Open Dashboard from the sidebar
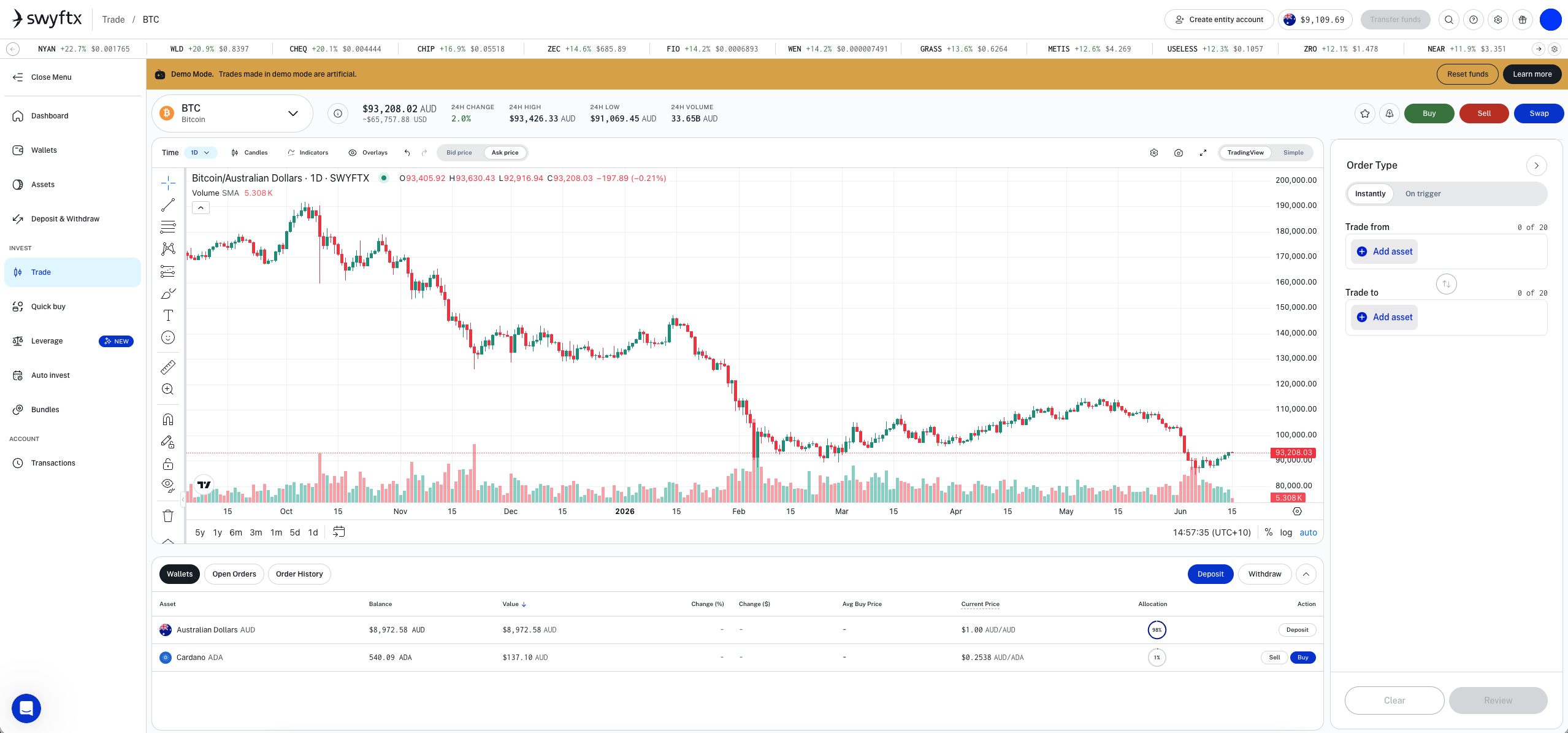Image resolution: width=1568 pixels, height=733 pixels. pos(72,116)
